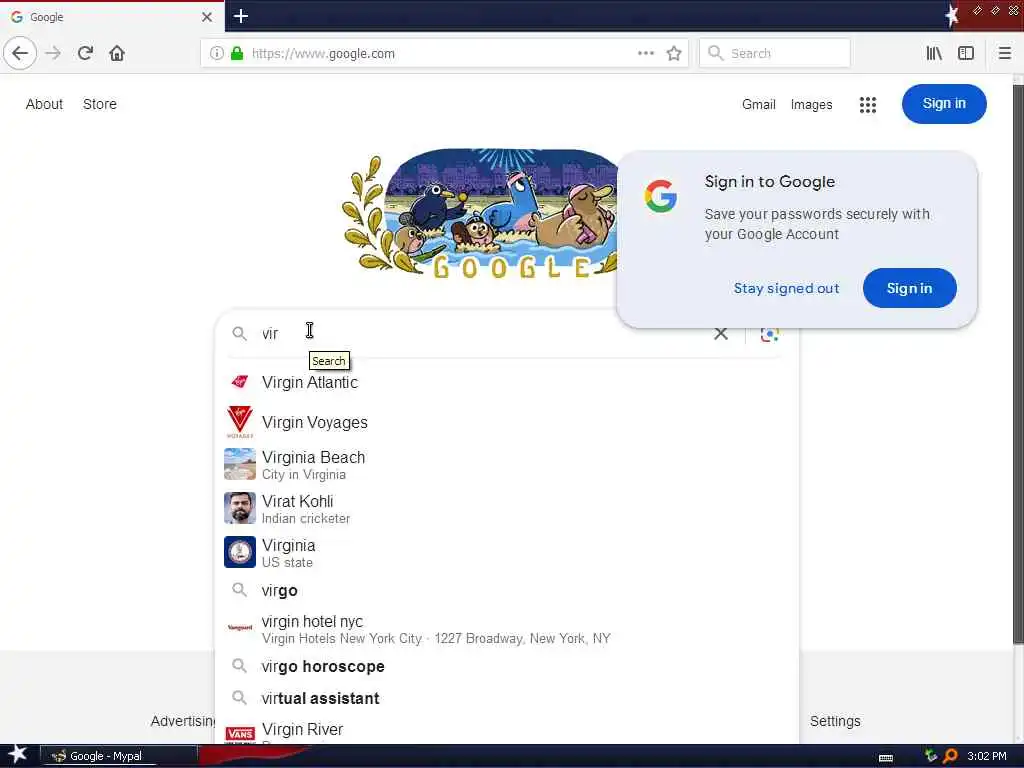Image resolution: width=1024 pixels, height=768 pixels.
Task: Click Sign in within the Google popup
Action: coord(909,288)
